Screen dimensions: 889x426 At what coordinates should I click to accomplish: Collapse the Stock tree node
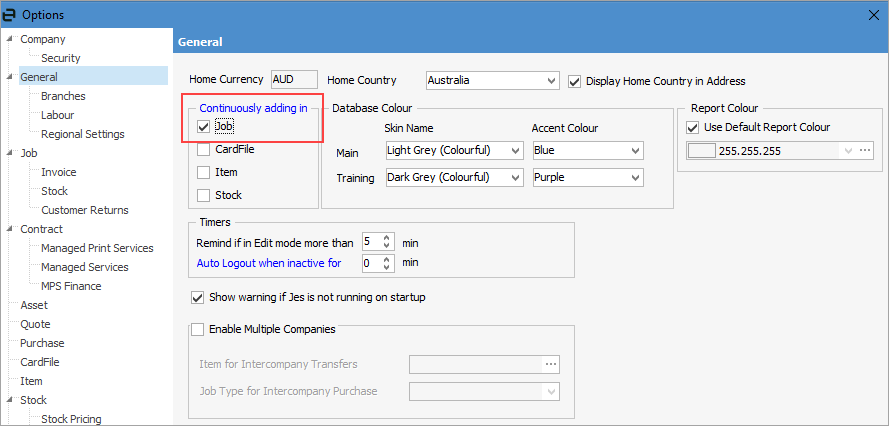pyautogui.click(x=10, y=400)
